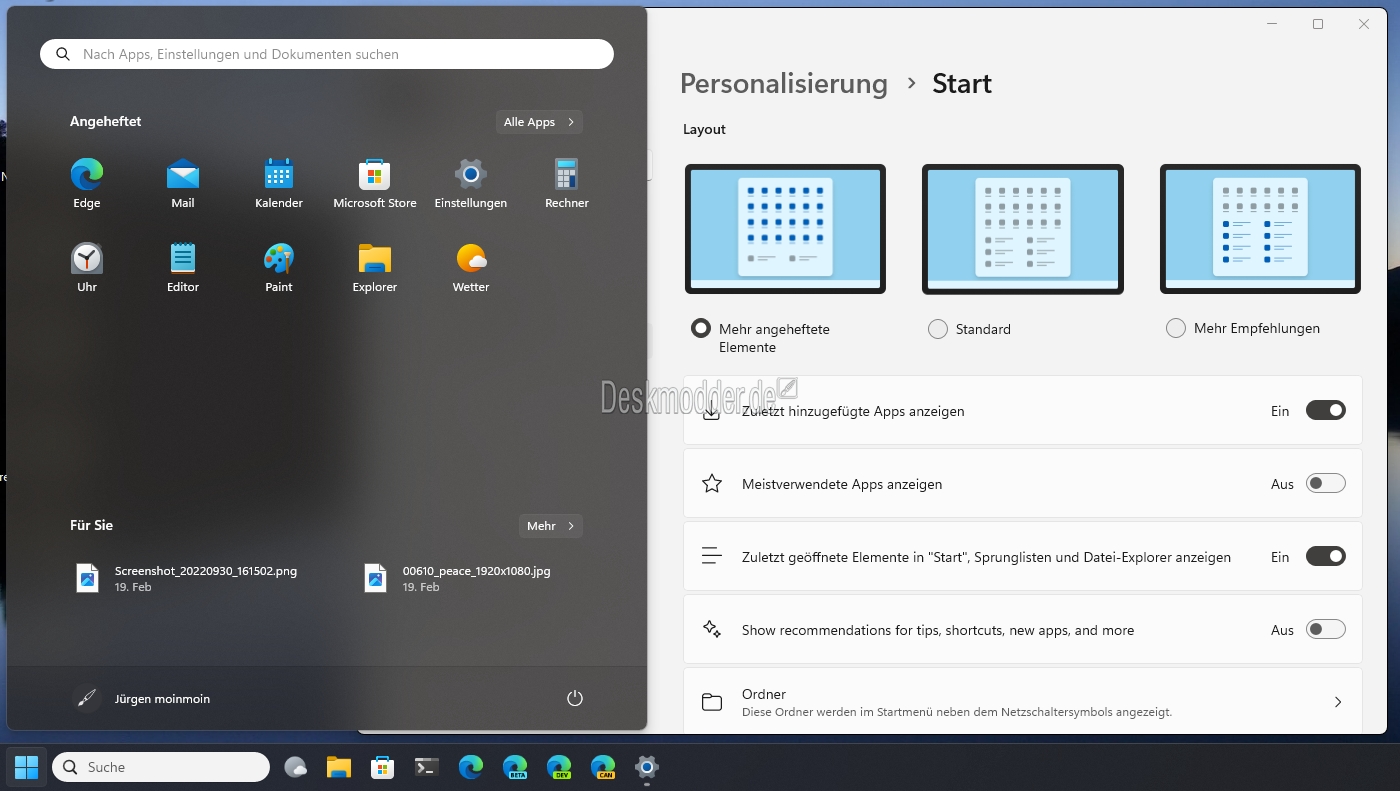Open Windows Terminal from the taskbar
This screenshot has width=1400, height=791.
425,766
